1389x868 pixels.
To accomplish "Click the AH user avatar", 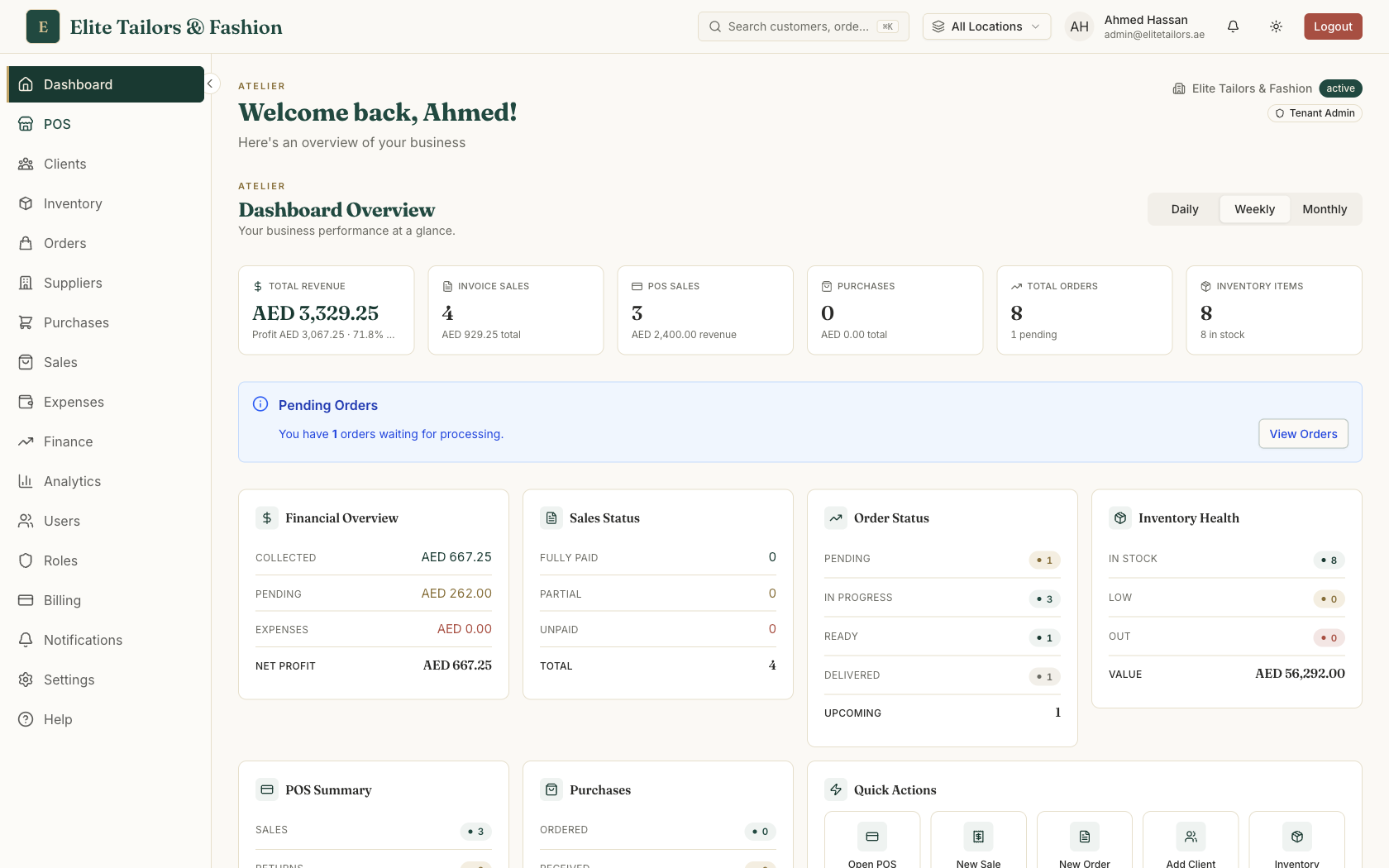I will click(1079, 26).
